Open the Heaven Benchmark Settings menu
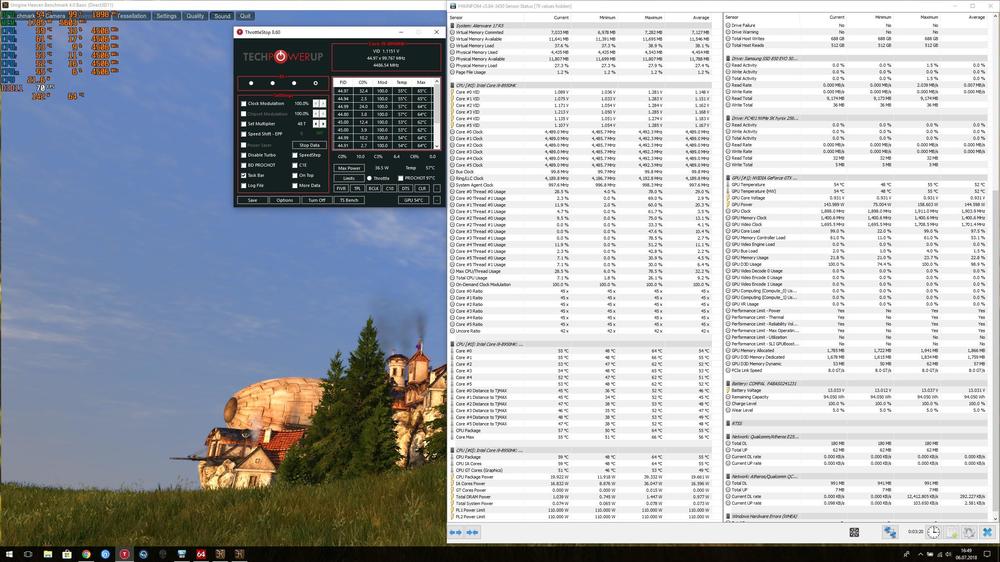The height and width of the screenshot is (562, 1000). click(x=166, y=16)
